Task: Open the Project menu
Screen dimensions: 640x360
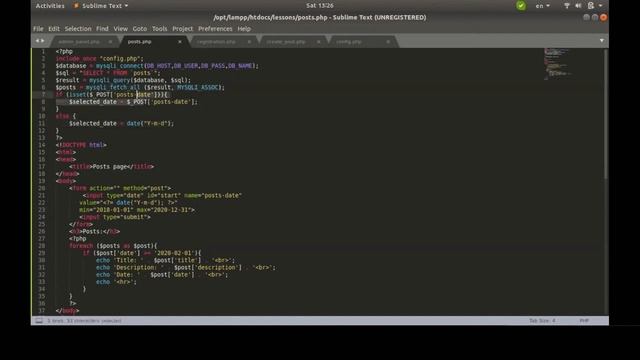Action: 182,29
